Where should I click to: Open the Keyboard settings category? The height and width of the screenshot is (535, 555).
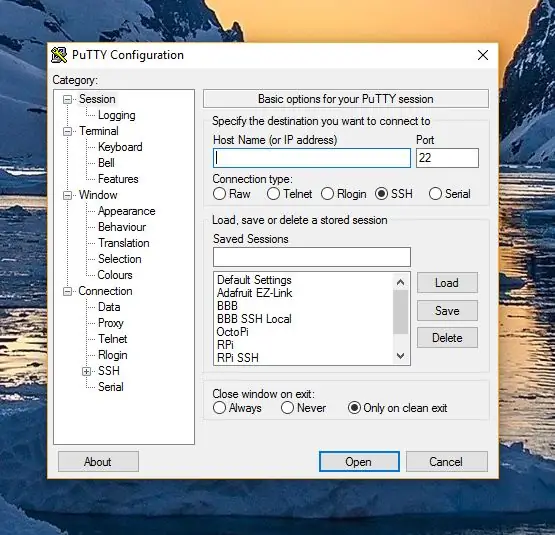[120, 147]
